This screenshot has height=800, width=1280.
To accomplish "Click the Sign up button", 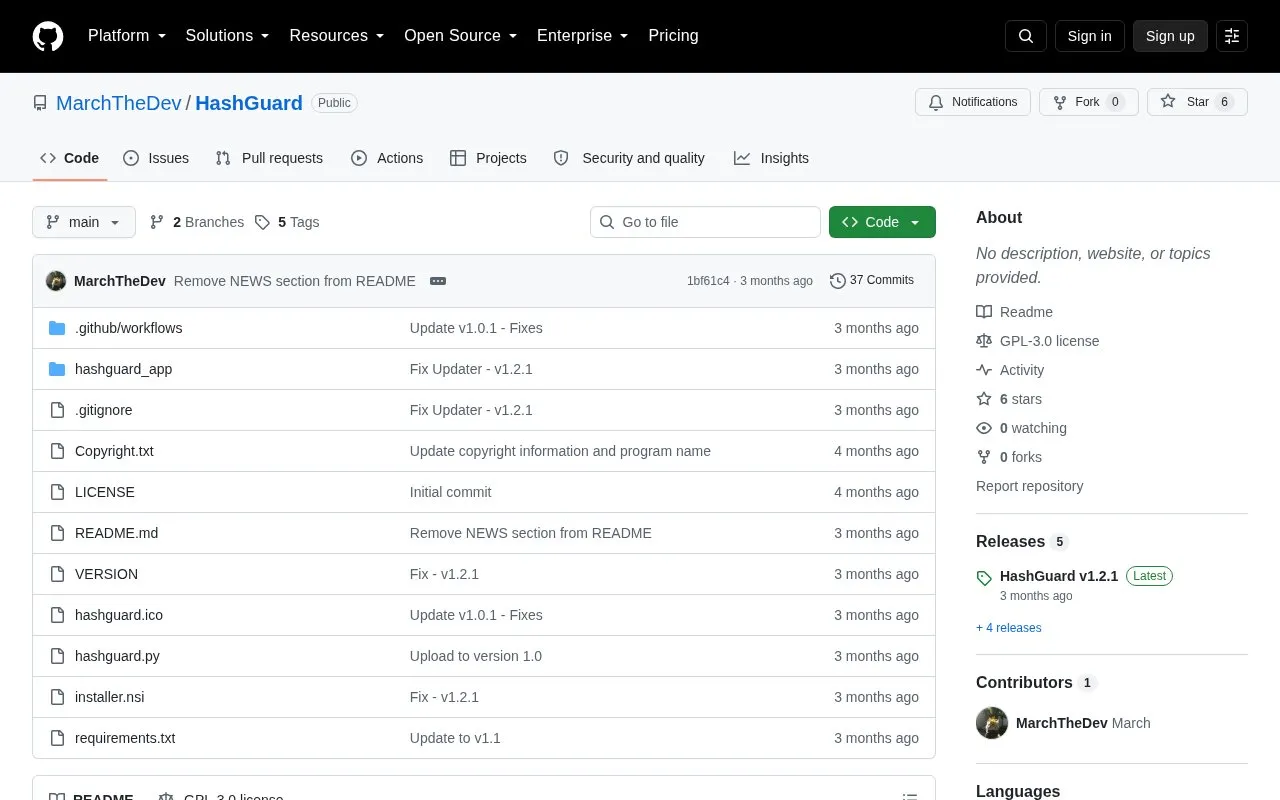I will pos(1170,36).
